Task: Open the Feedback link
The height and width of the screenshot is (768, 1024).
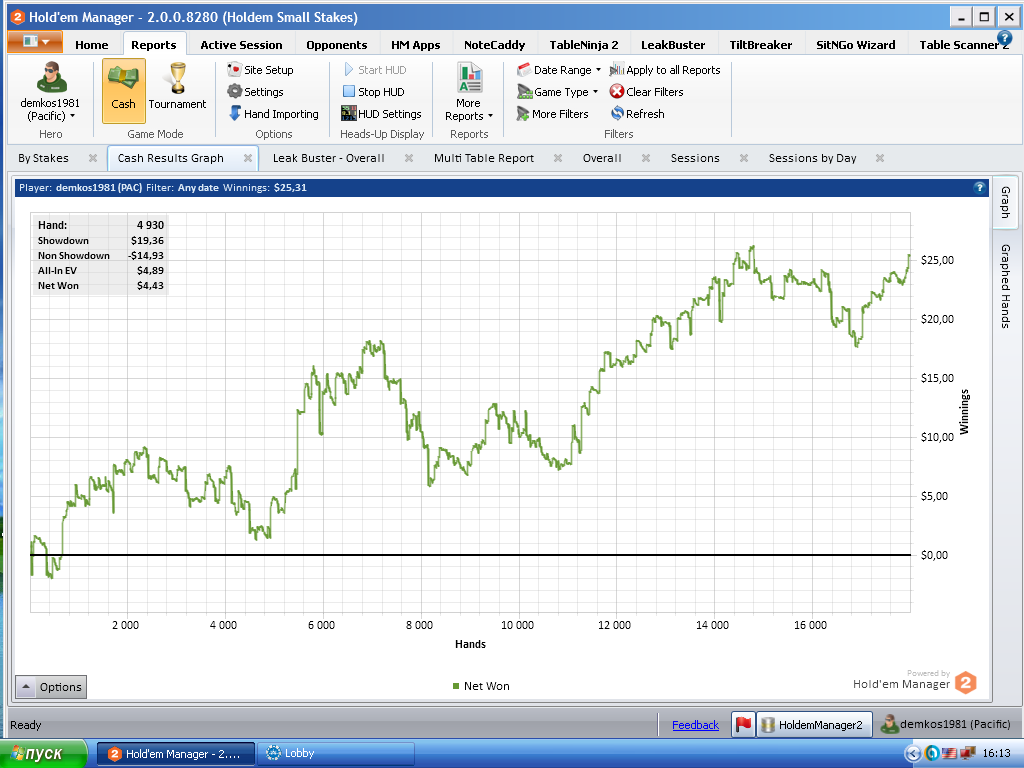Action: pyautogui.click(x=696, y=725)
